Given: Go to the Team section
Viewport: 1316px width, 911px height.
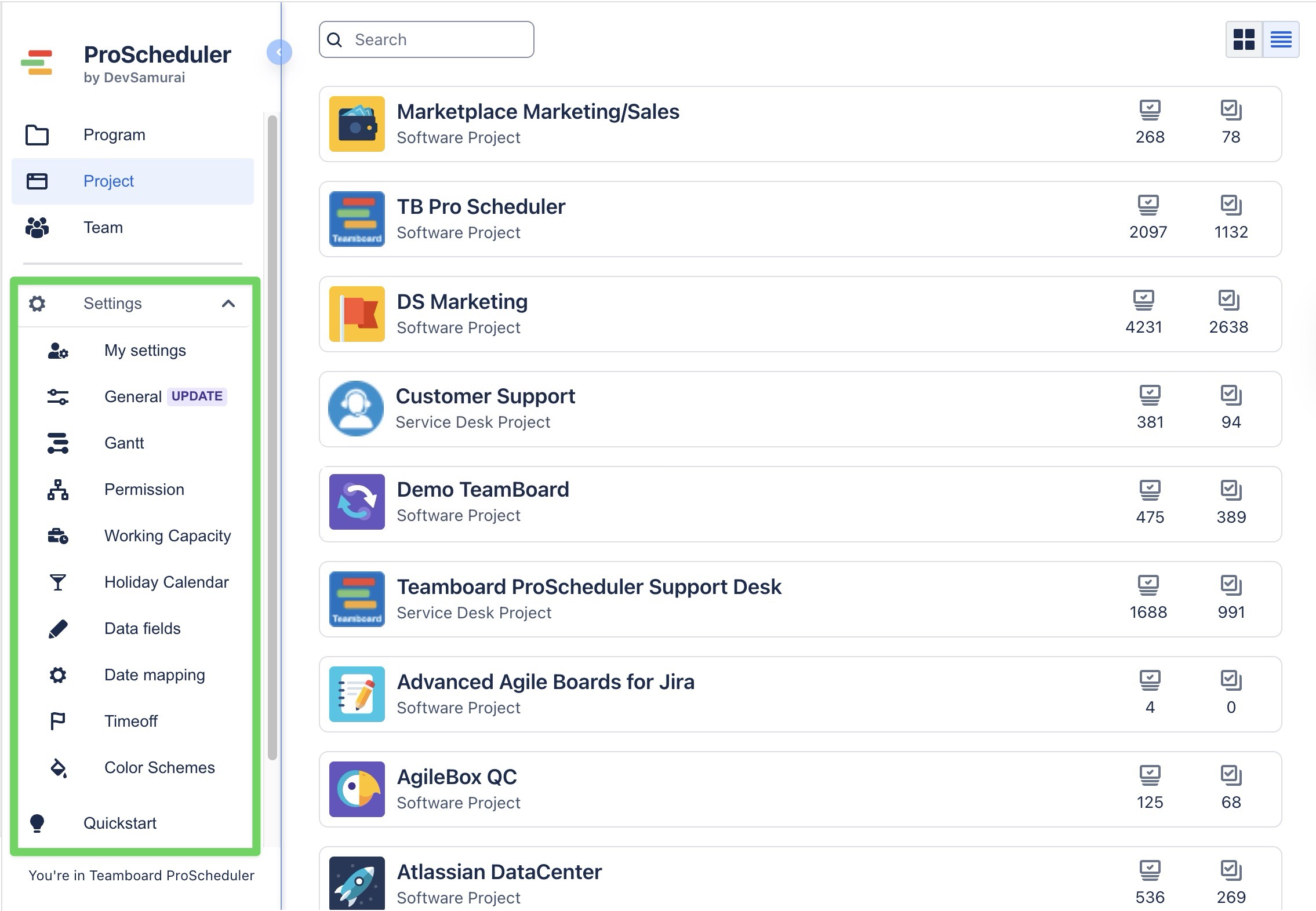Looking at the screenshot, I should coord(103,228).
